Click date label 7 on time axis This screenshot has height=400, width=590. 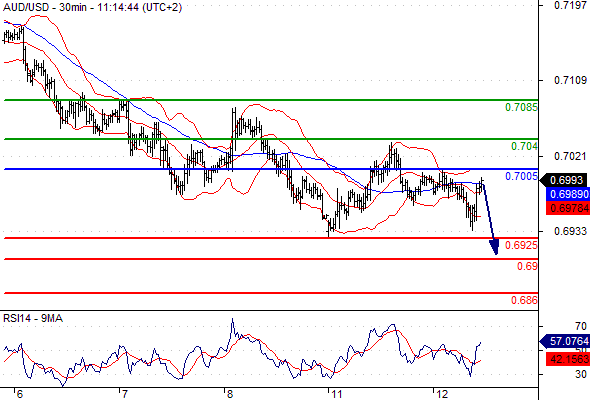coord(125,394)
